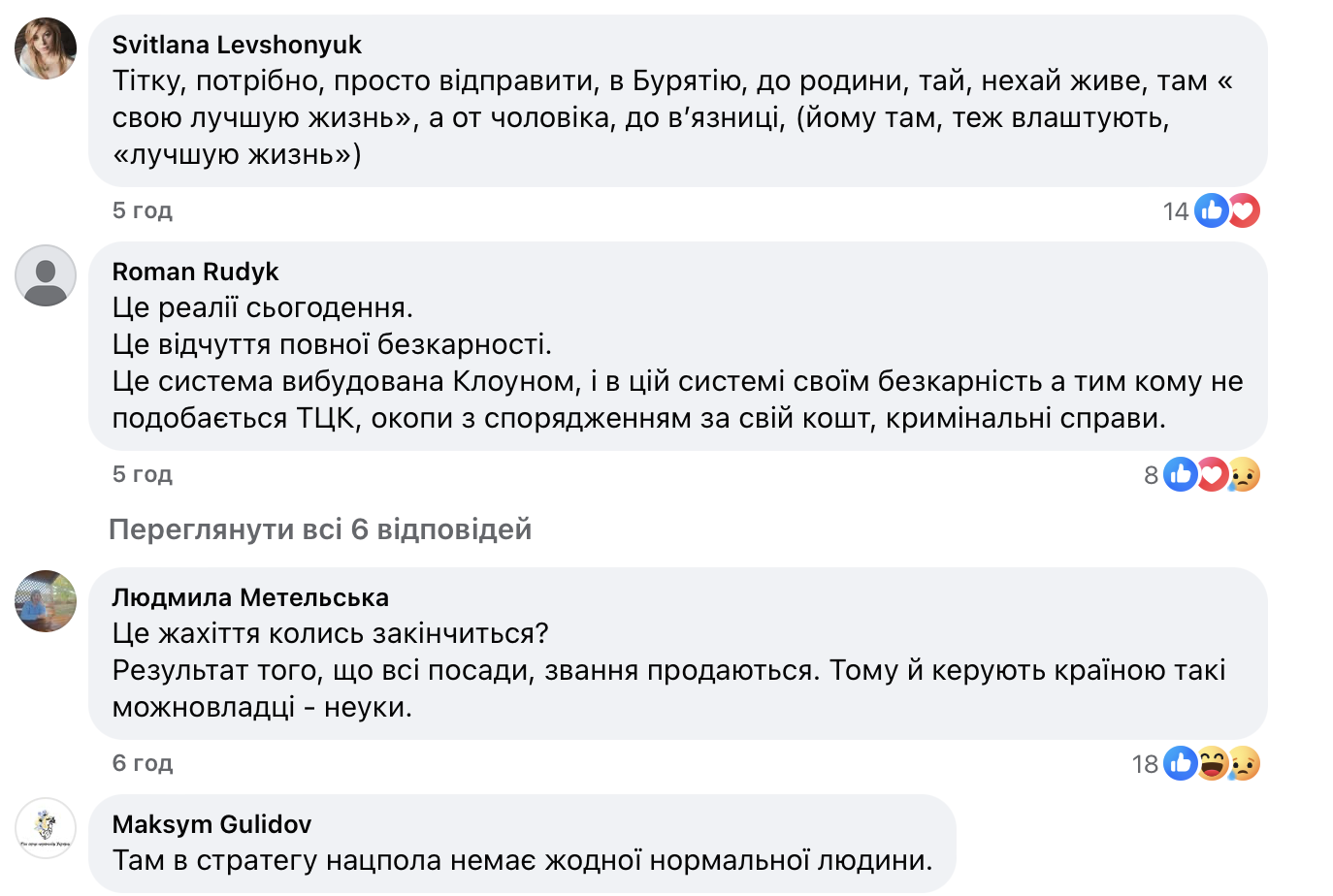Click the 5 год timestamp under Svitlana's comment
1333x896 pixels.
142,210
